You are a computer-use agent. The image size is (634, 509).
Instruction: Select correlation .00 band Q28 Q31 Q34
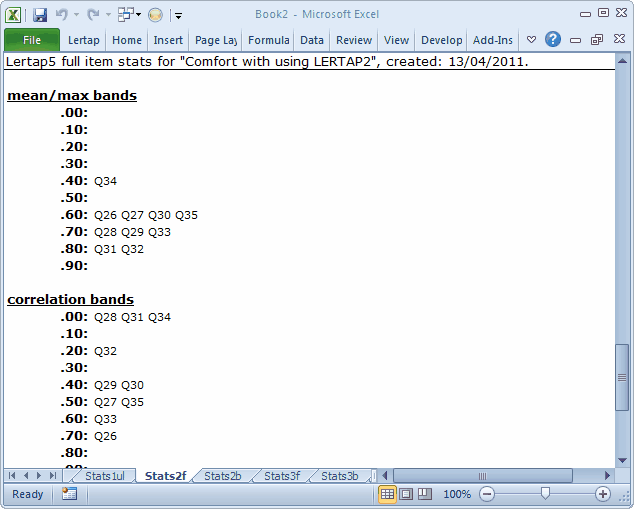pyautogui.click(x=132, y=317)
